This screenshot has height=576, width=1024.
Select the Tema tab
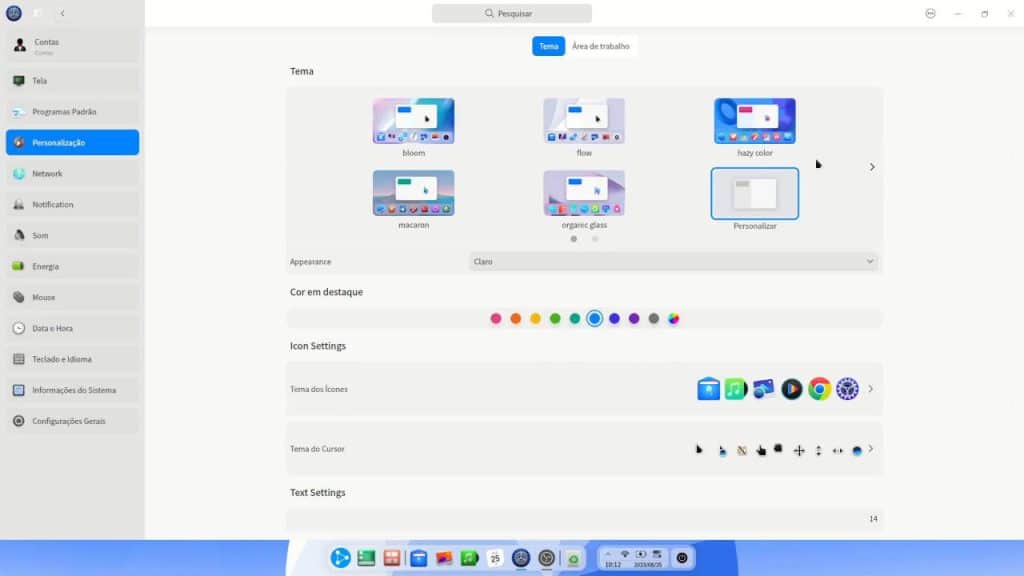point(548,46)
